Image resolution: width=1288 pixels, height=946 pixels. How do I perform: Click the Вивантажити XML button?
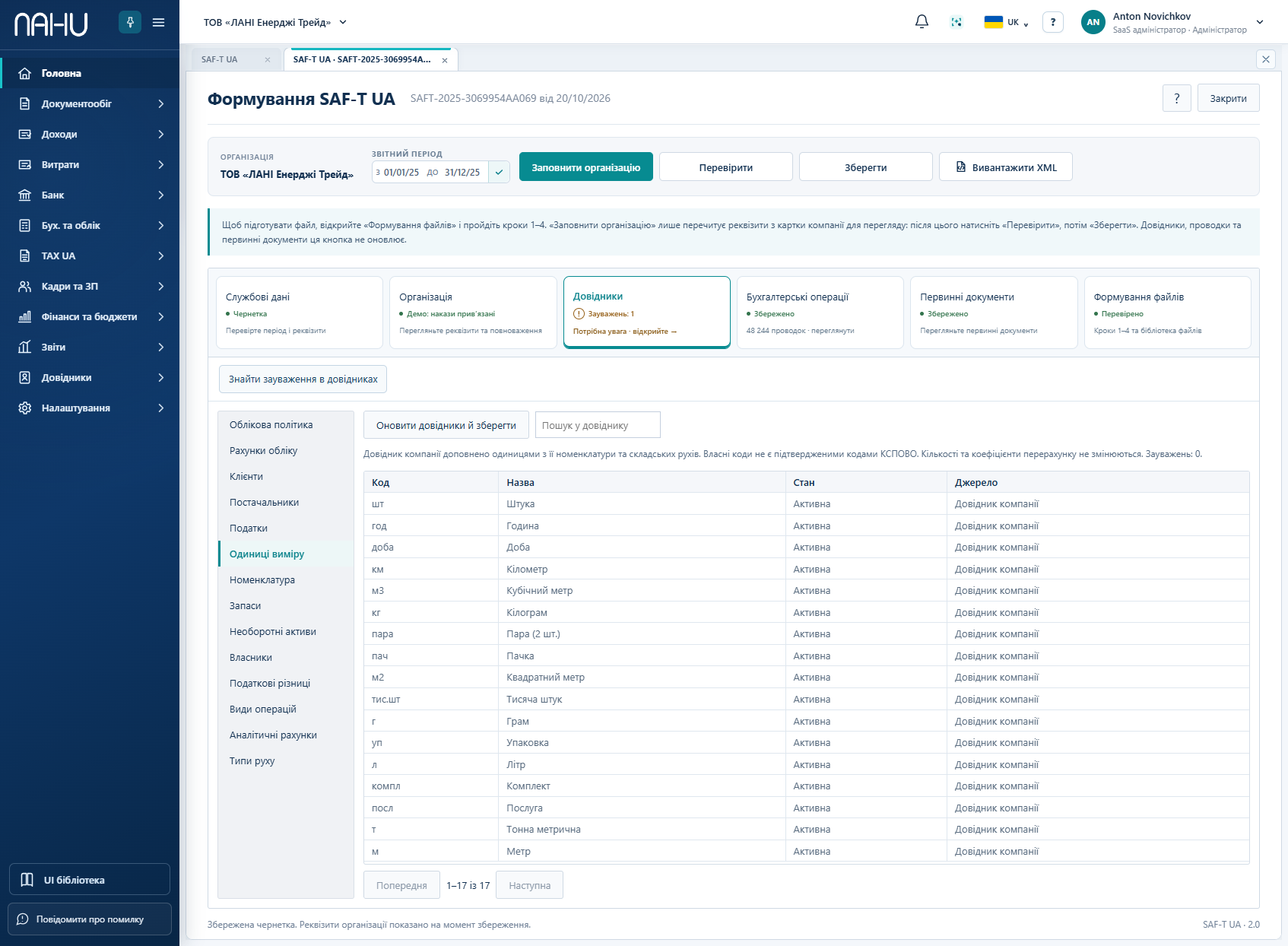[1006, 167]
